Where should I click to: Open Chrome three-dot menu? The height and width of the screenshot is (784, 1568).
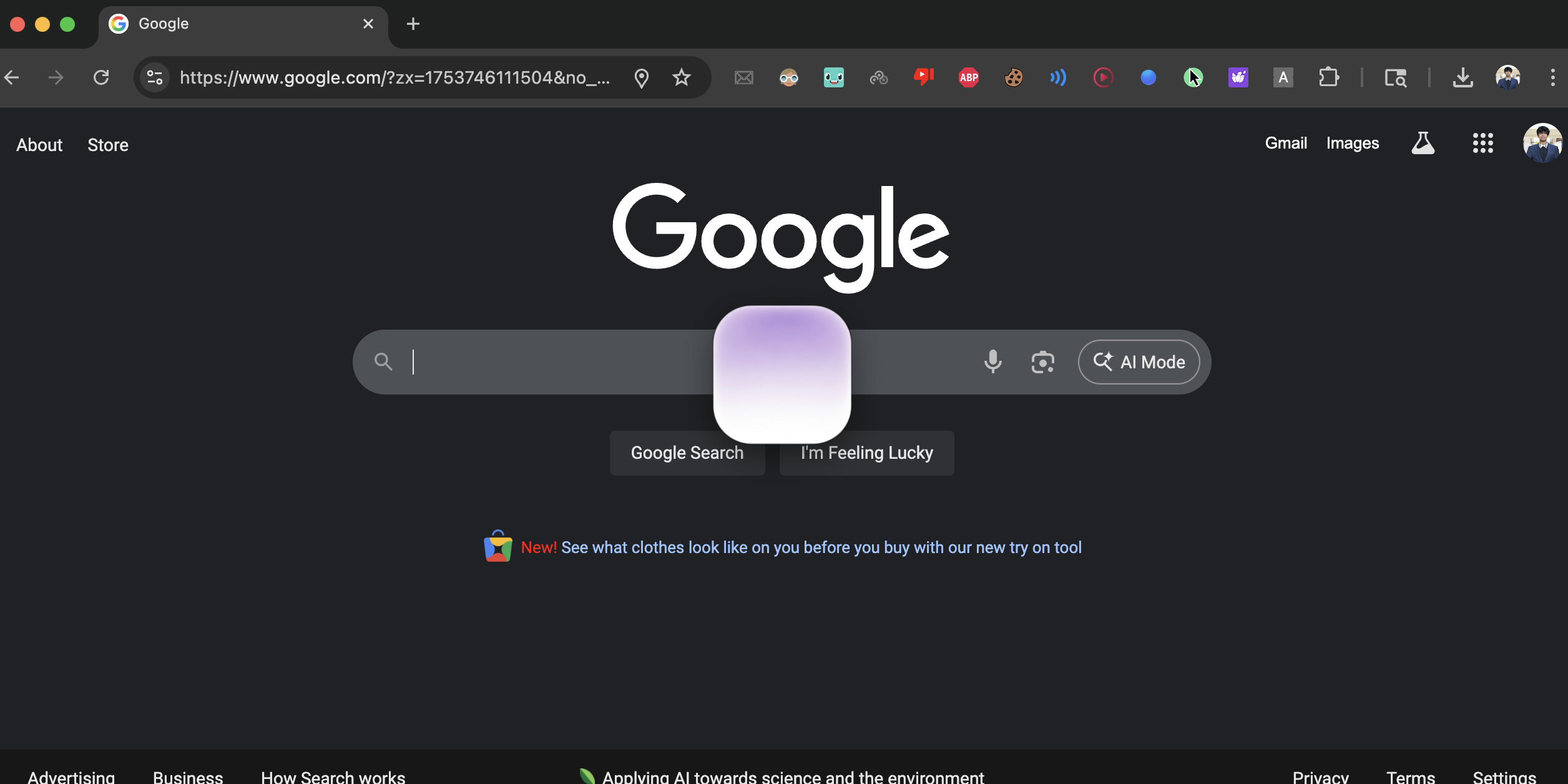pos(1552,77)
